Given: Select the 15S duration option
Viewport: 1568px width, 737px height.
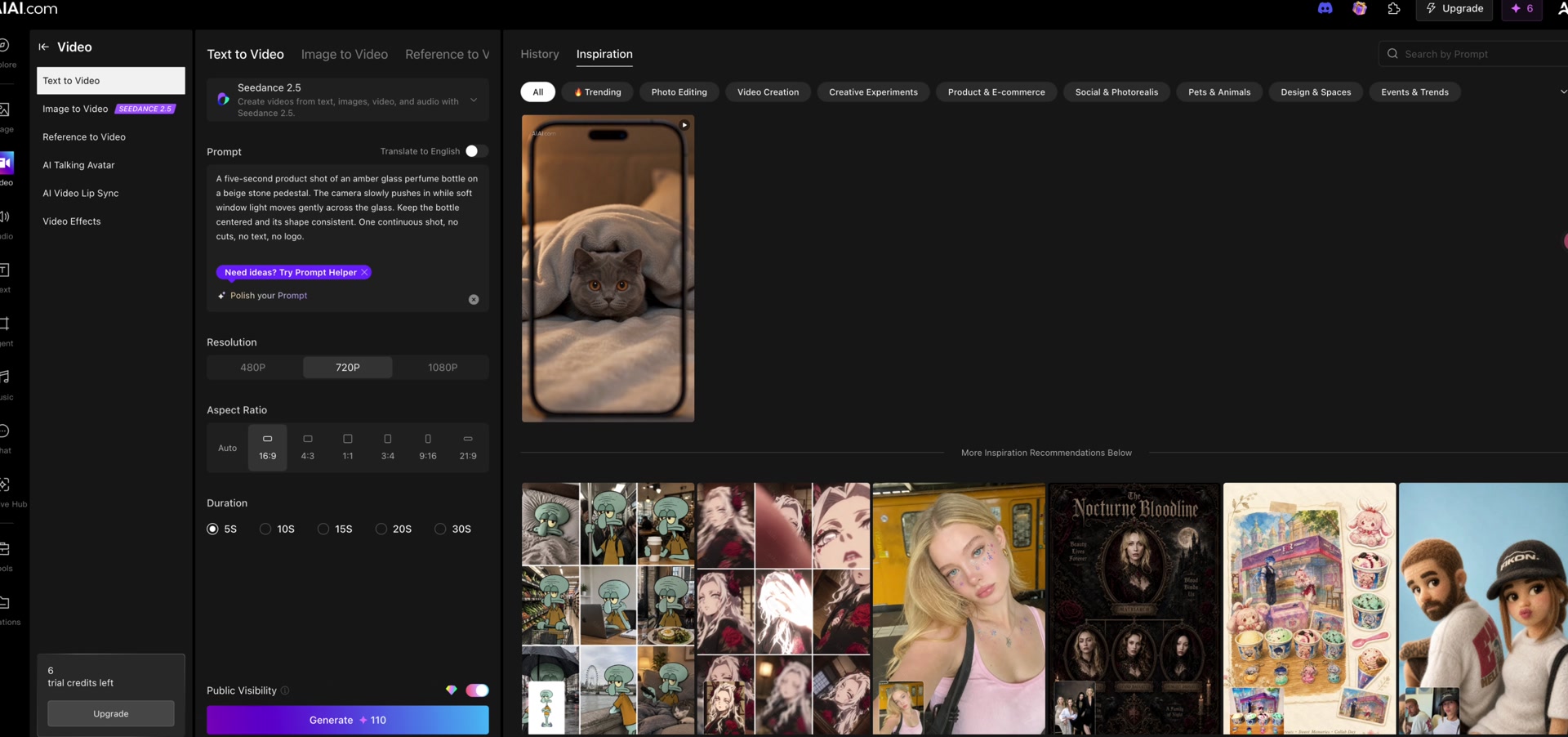Looking at the screenshot, I should point(335,529).
